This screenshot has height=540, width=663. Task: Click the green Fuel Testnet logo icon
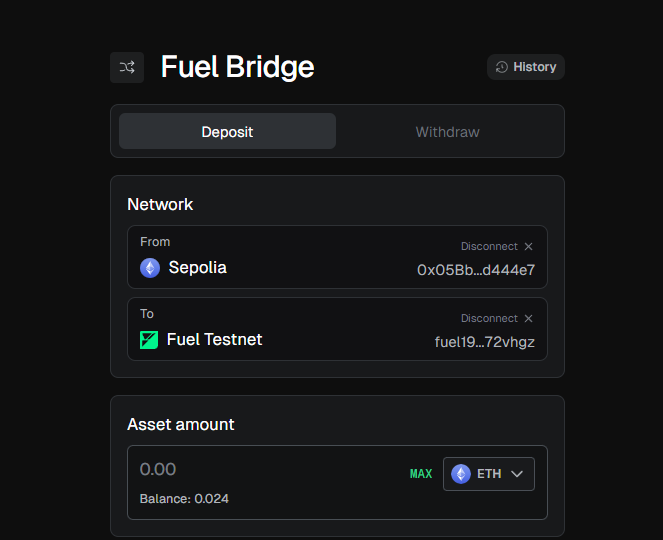149,340
